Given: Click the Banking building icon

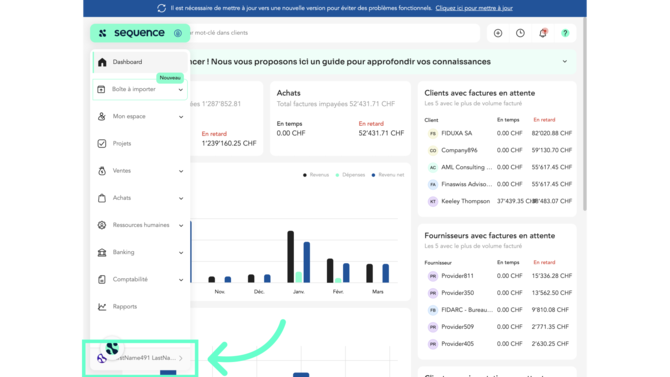Looking at the screenshot, I should [102, 252].
